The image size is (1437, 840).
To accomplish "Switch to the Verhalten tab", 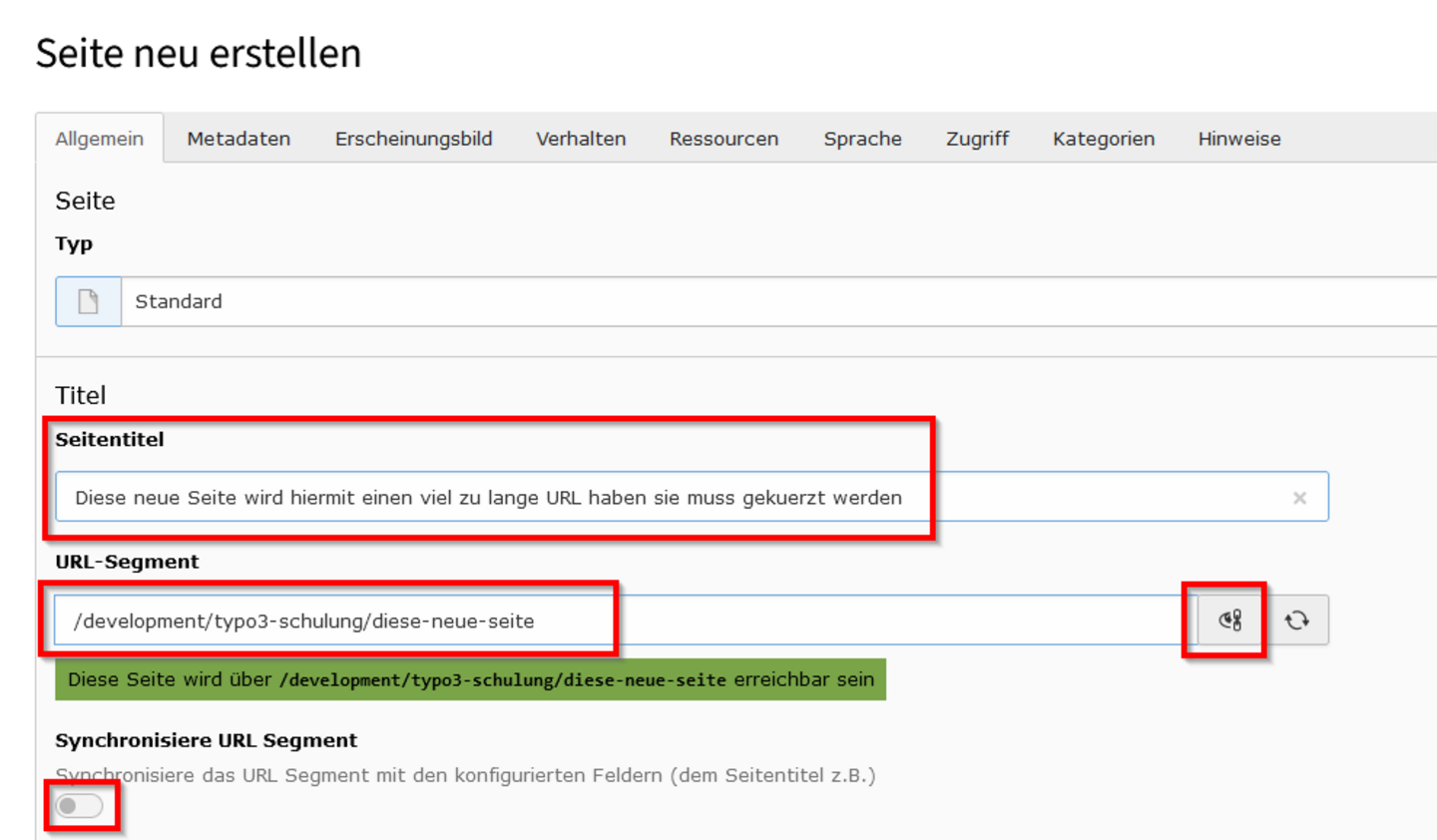I will 581,139.
